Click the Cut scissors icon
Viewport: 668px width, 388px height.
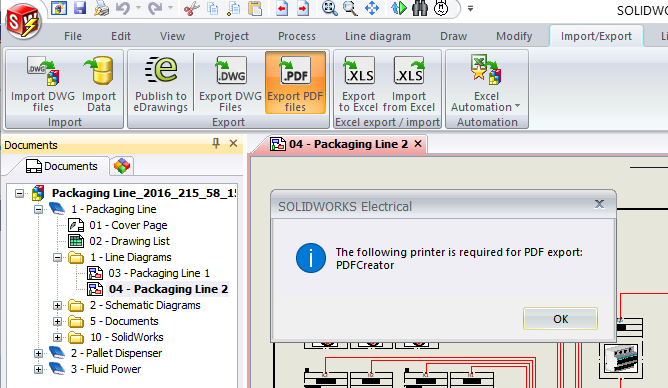tap(192, 9)
